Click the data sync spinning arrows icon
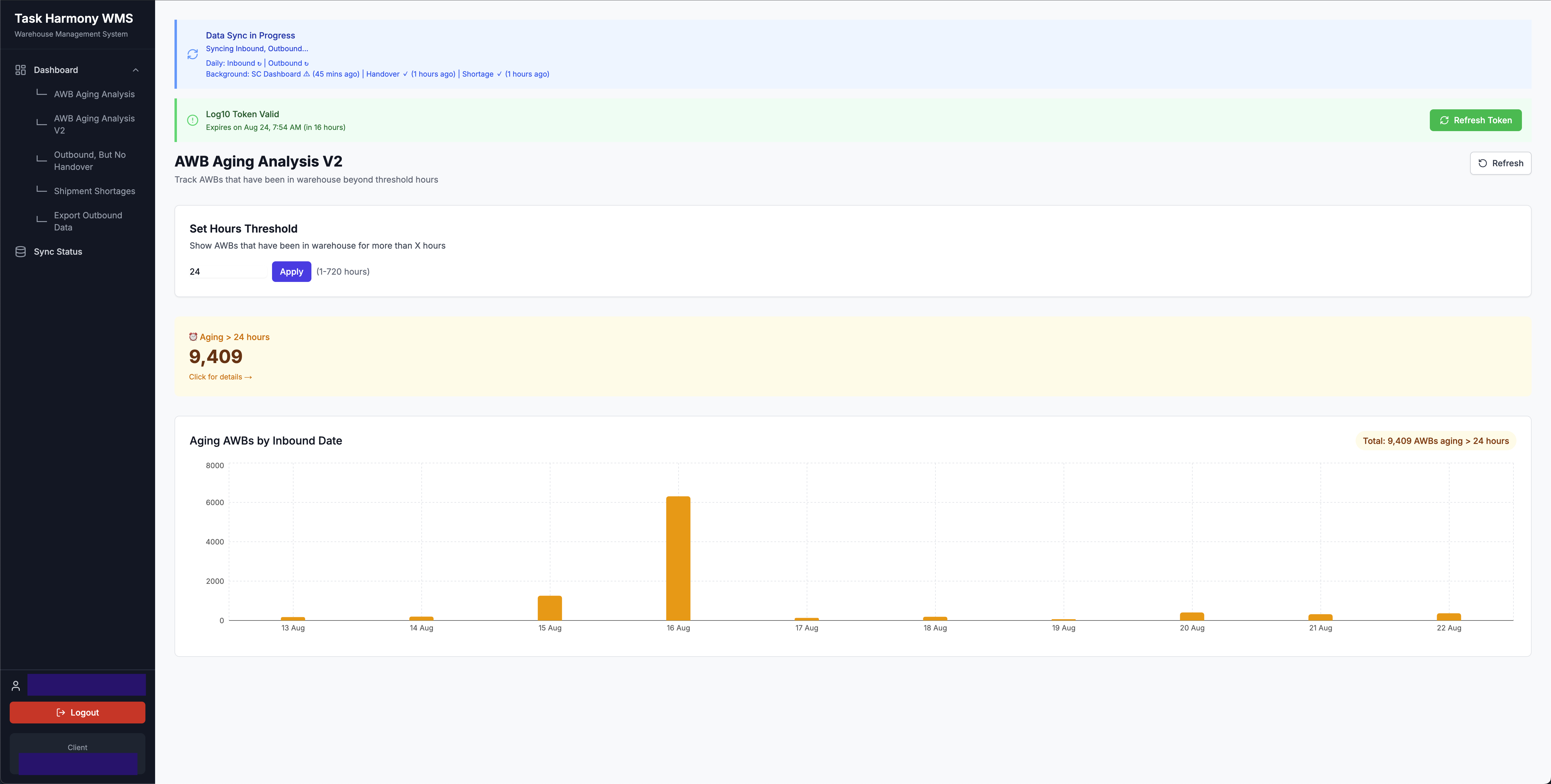This screenshot has width=1551, height=784. (193, 54)
